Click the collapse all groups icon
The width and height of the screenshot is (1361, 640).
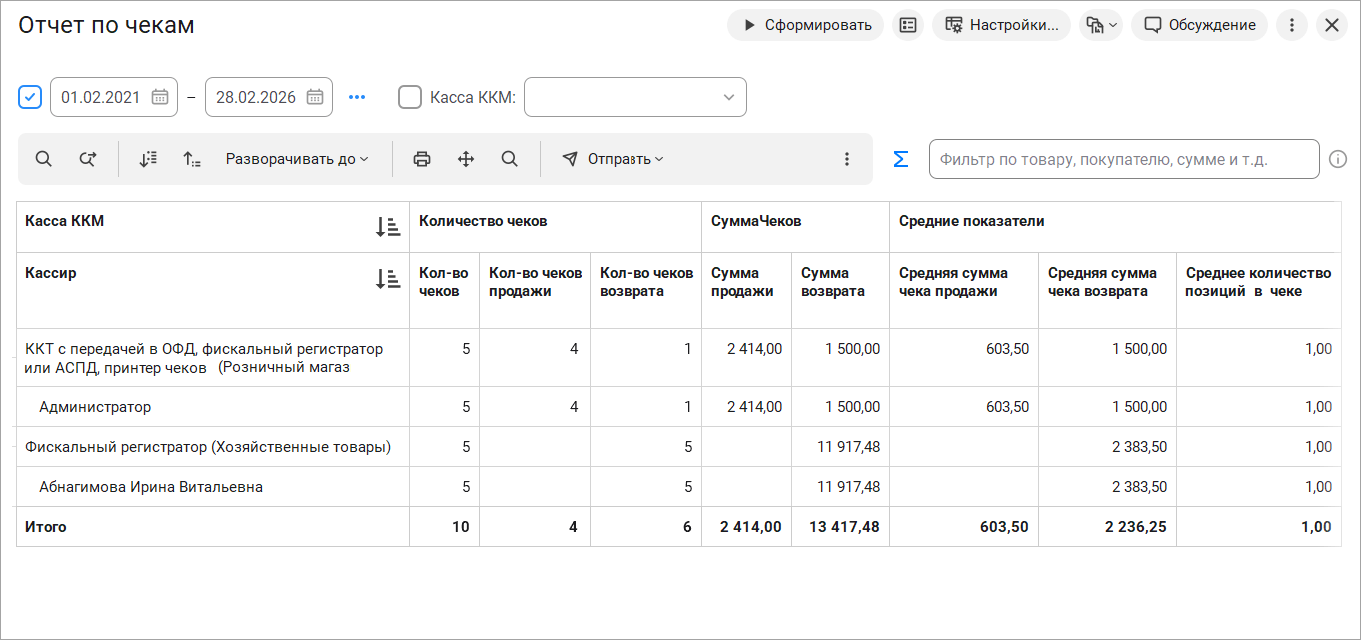(x=192, y=159)
